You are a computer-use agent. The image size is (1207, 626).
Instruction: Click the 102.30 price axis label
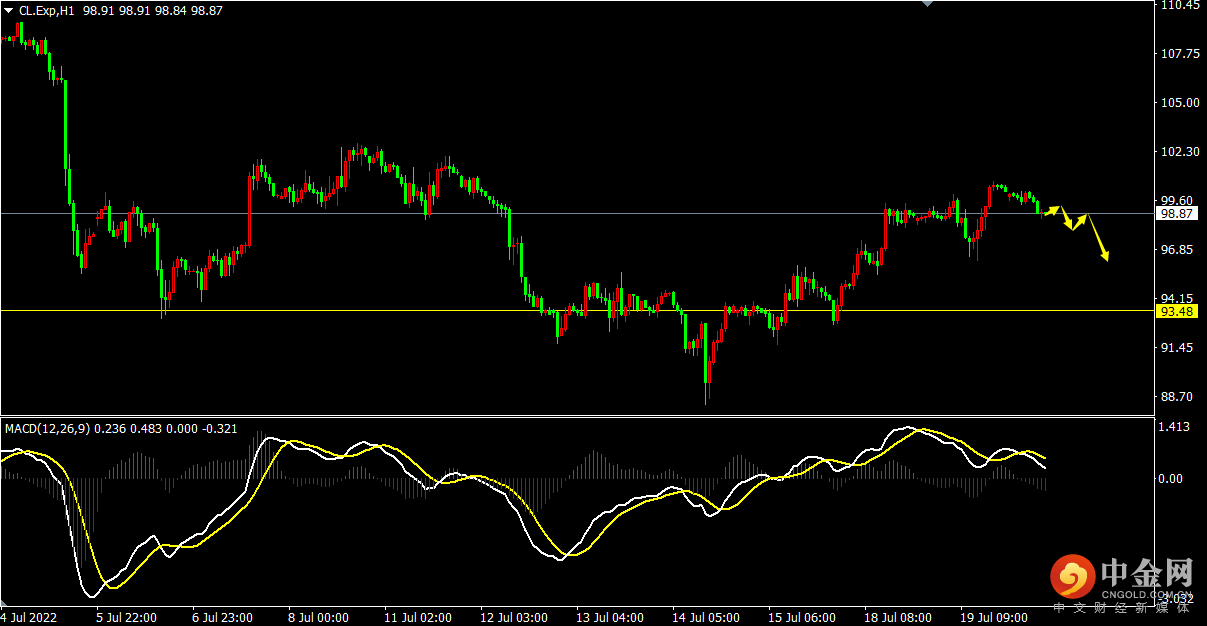[x=1180, y=152]
